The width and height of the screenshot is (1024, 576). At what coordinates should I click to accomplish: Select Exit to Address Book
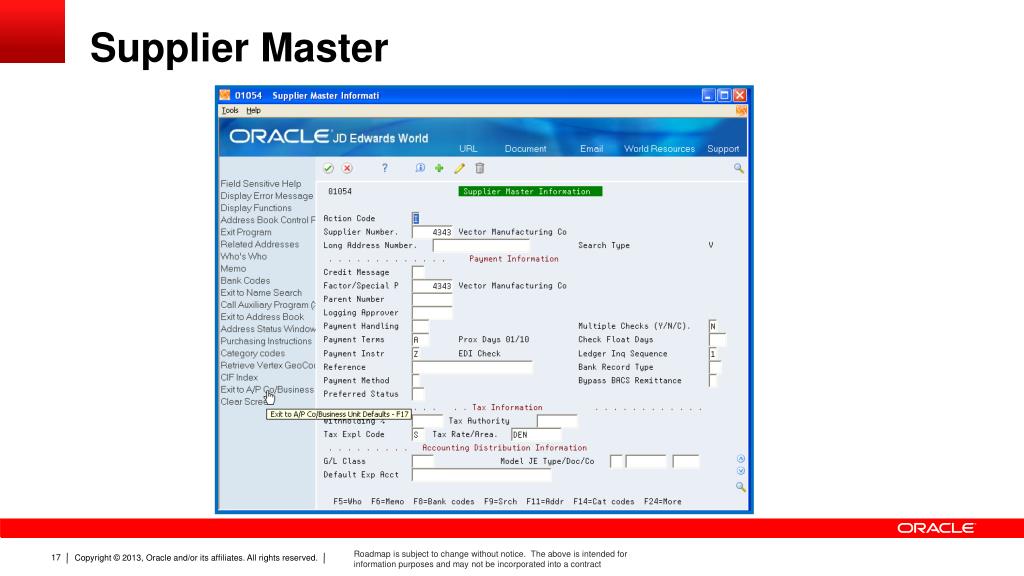(x=262, y=317)
